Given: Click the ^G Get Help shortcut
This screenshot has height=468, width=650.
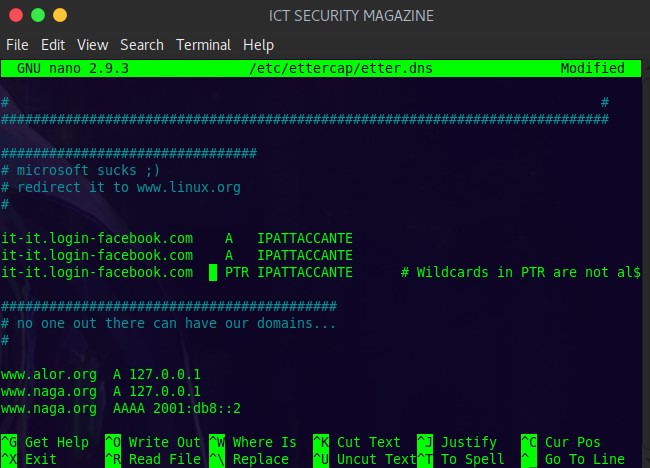Looking at the screenshot, I should [45, 442].
